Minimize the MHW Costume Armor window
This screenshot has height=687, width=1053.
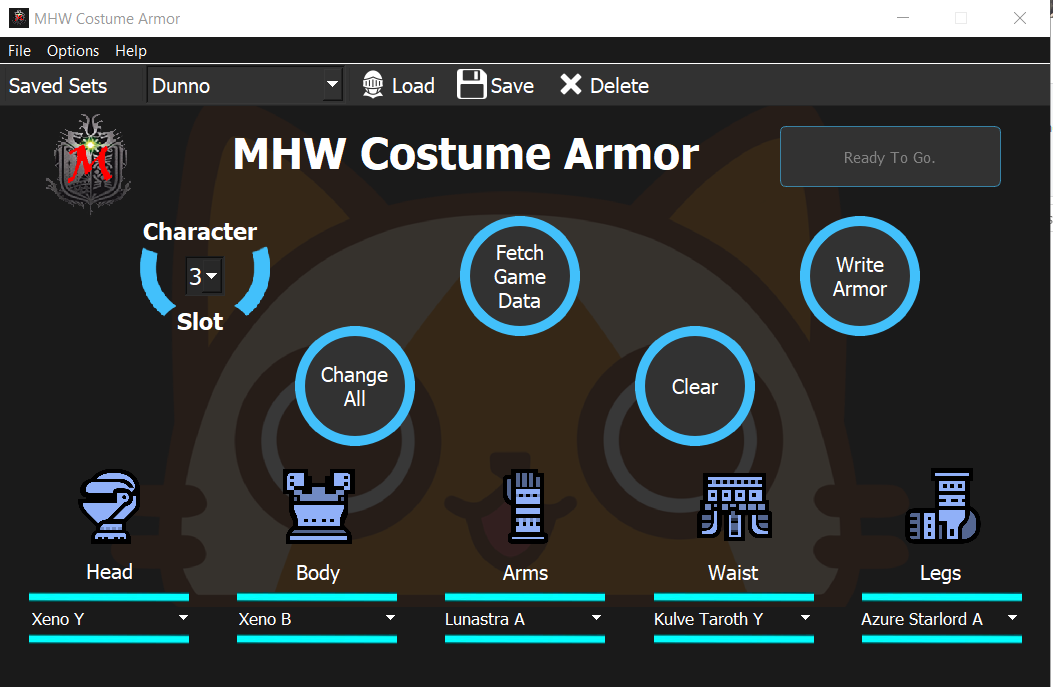tap(903, 18)
